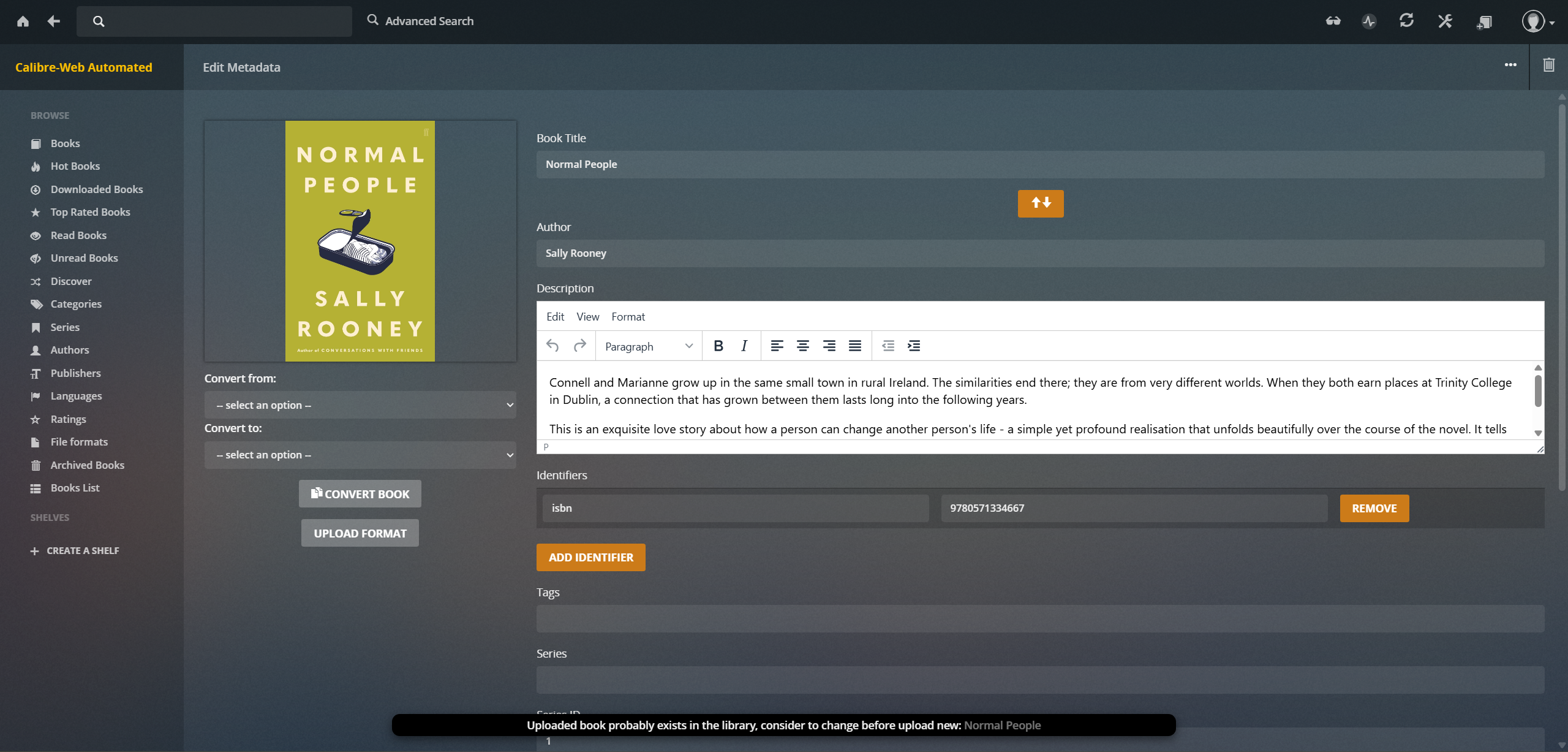
Task: Toggle italic formatting in description editor
Action: click(x=744, y=346)
